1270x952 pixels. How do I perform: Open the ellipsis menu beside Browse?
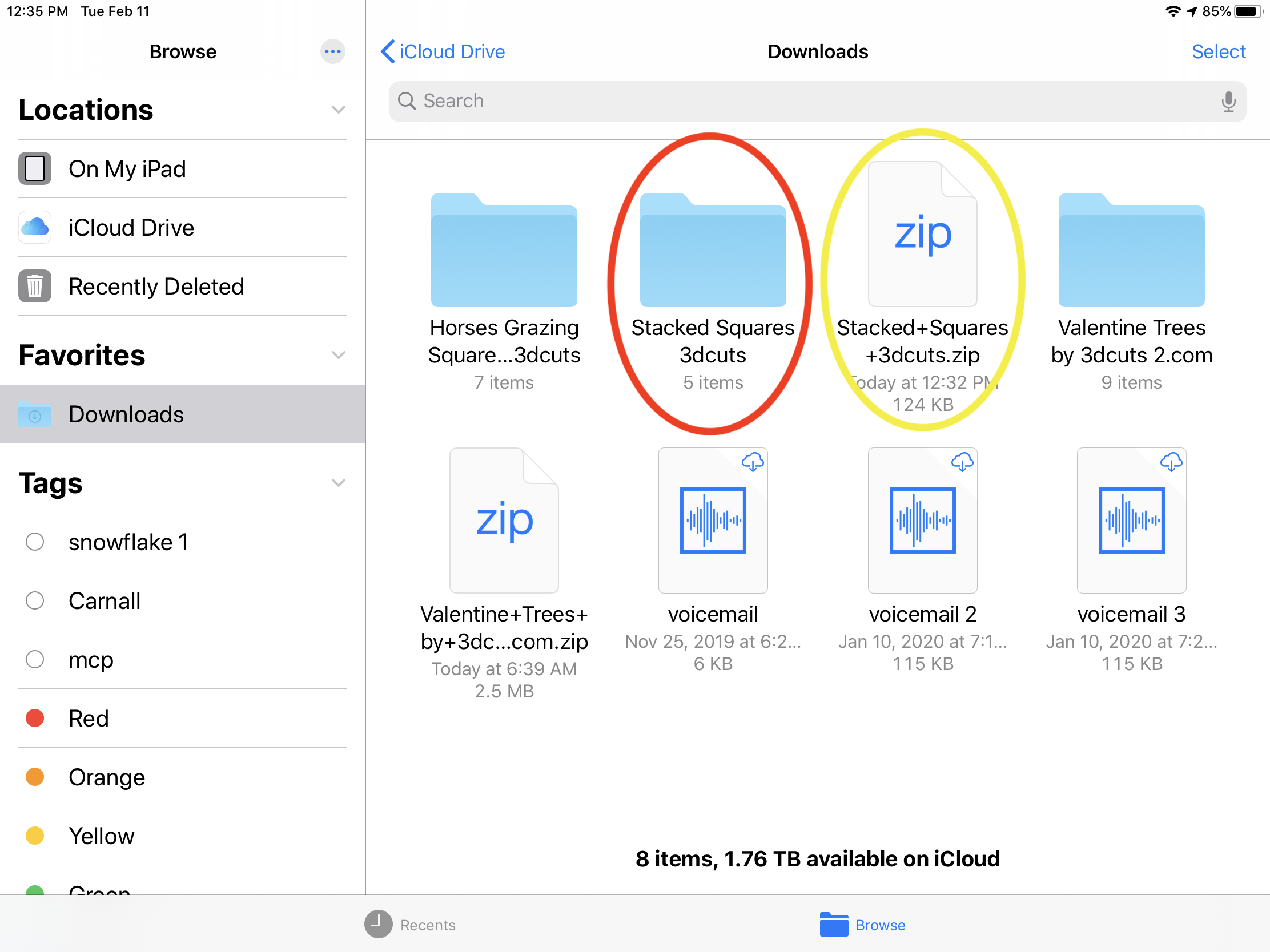pyautogui.click(x=332, y=51)
